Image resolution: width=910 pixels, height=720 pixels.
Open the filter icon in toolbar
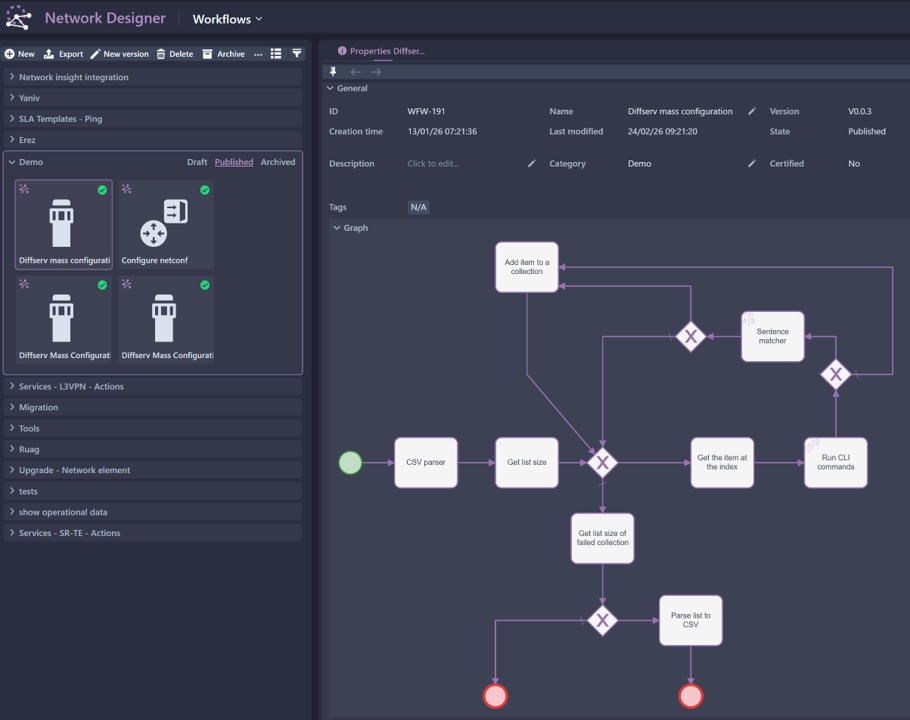[297, 54]
